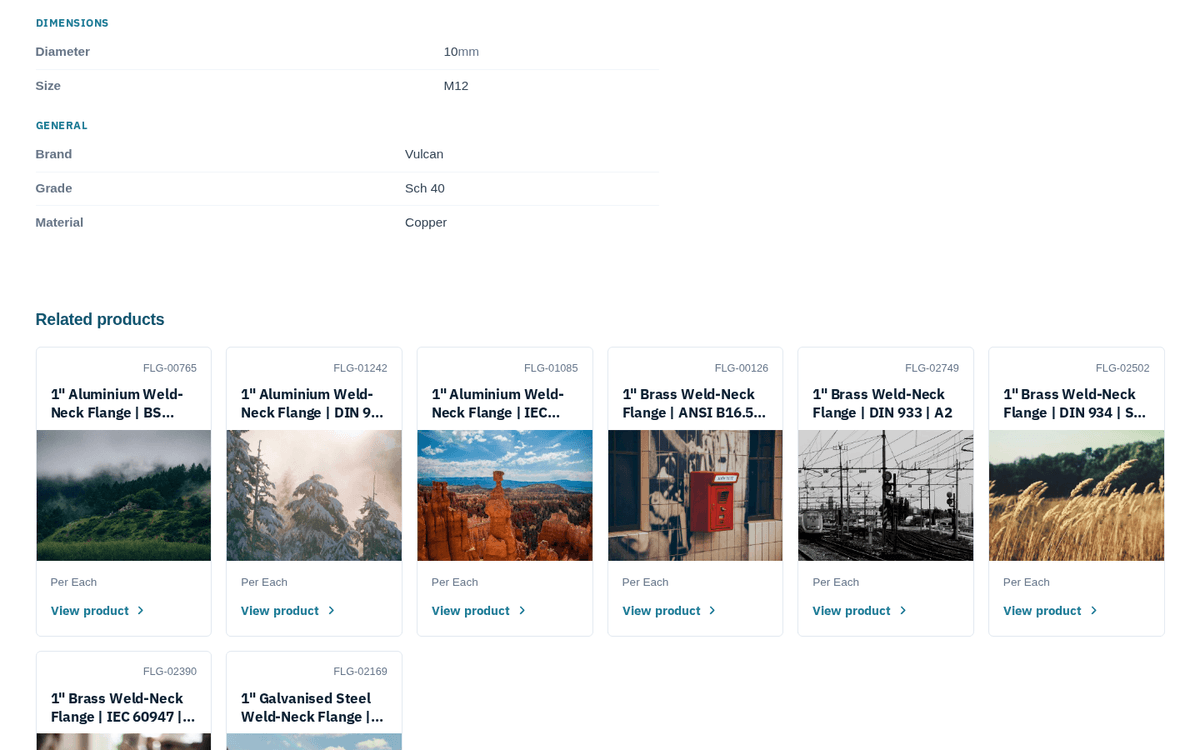The width and height of the screenshot is (1200, 750).
Task: Click chevron arrow on FLG-00126 View product
Action: point(711,611)
